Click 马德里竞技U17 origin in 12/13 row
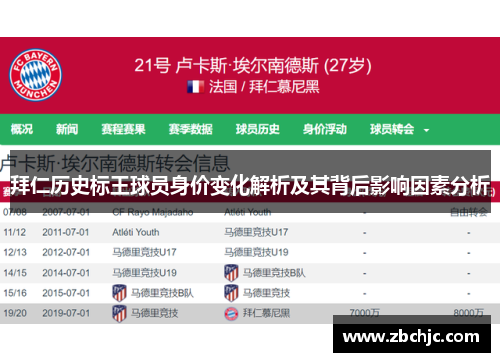The height and width of the screenshot is (362, 500). (x=144, y=252)
